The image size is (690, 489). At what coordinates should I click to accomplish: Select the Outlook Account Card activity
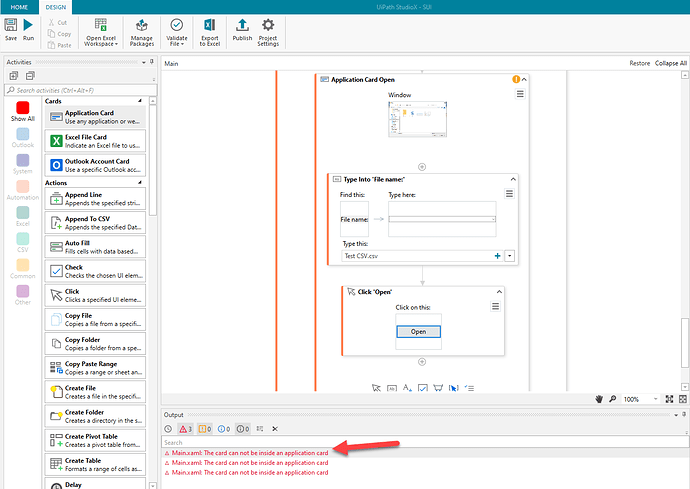pyautogui.click(x=95, y=165)
